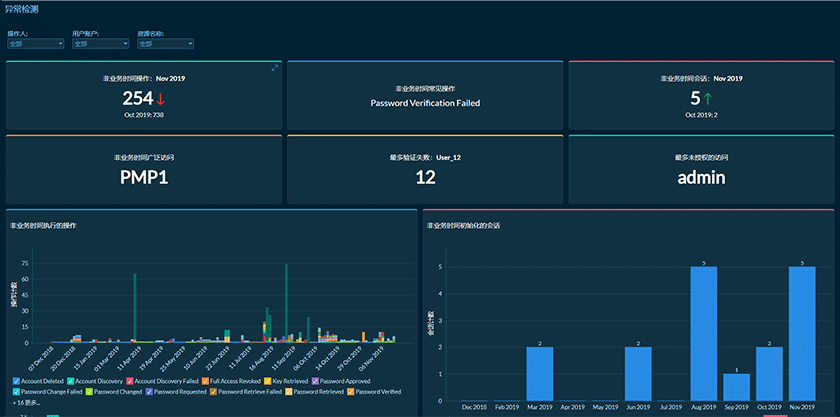Expand the 非业务时间操作 card with the expand icon
The image size is (840, 417).
pos(274,68)
